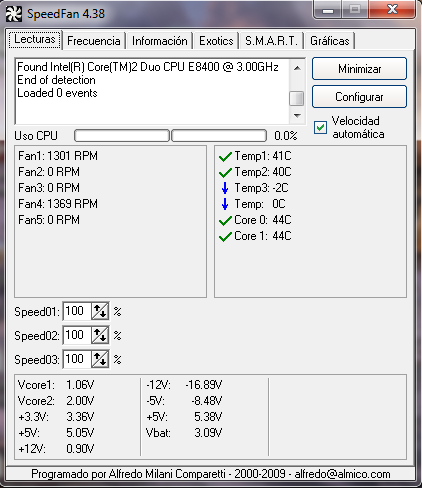Click the green checkmark beside Temp2
The width and height of the screenshot is (422, 488).
[225, 172]
